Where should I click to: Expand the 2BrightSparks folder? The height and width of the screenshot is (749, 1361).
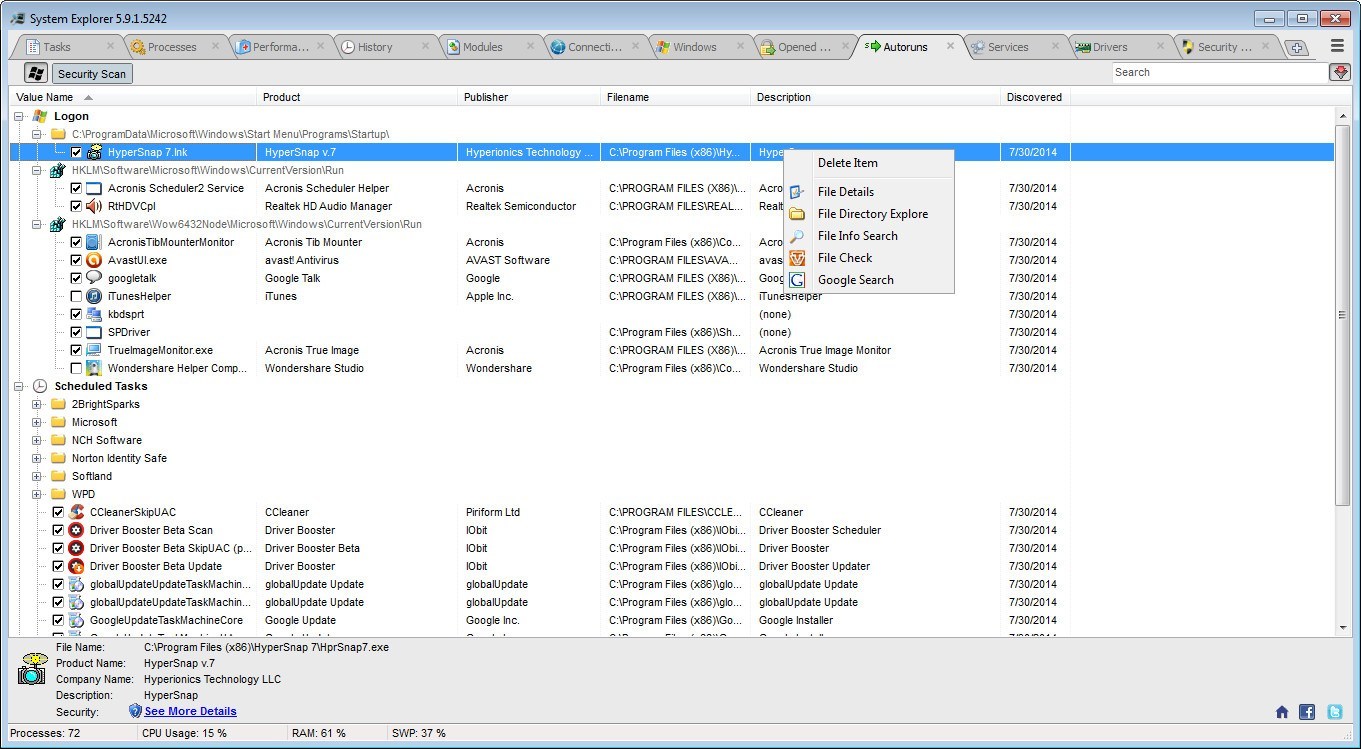(37, 404)
